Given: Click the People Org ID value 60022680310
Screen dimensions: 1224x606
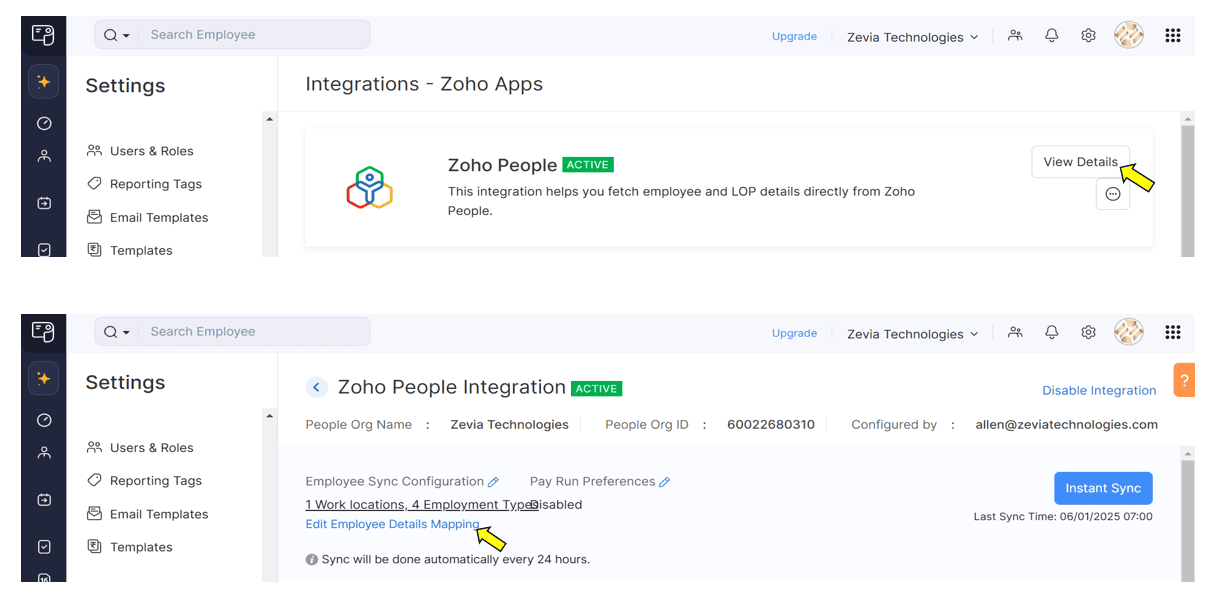Looking at the screenshot, I should point(771,425).
